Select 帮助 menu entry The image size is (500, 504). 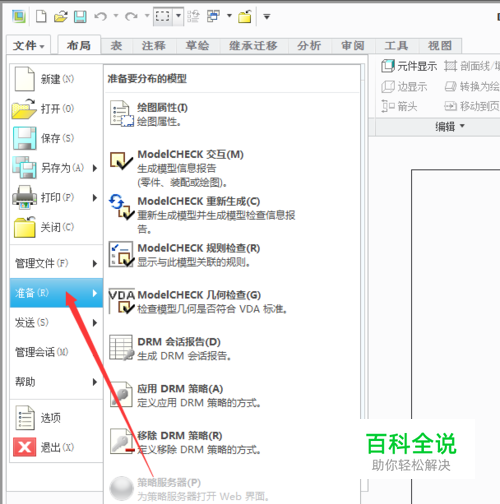tap(56, 382)
